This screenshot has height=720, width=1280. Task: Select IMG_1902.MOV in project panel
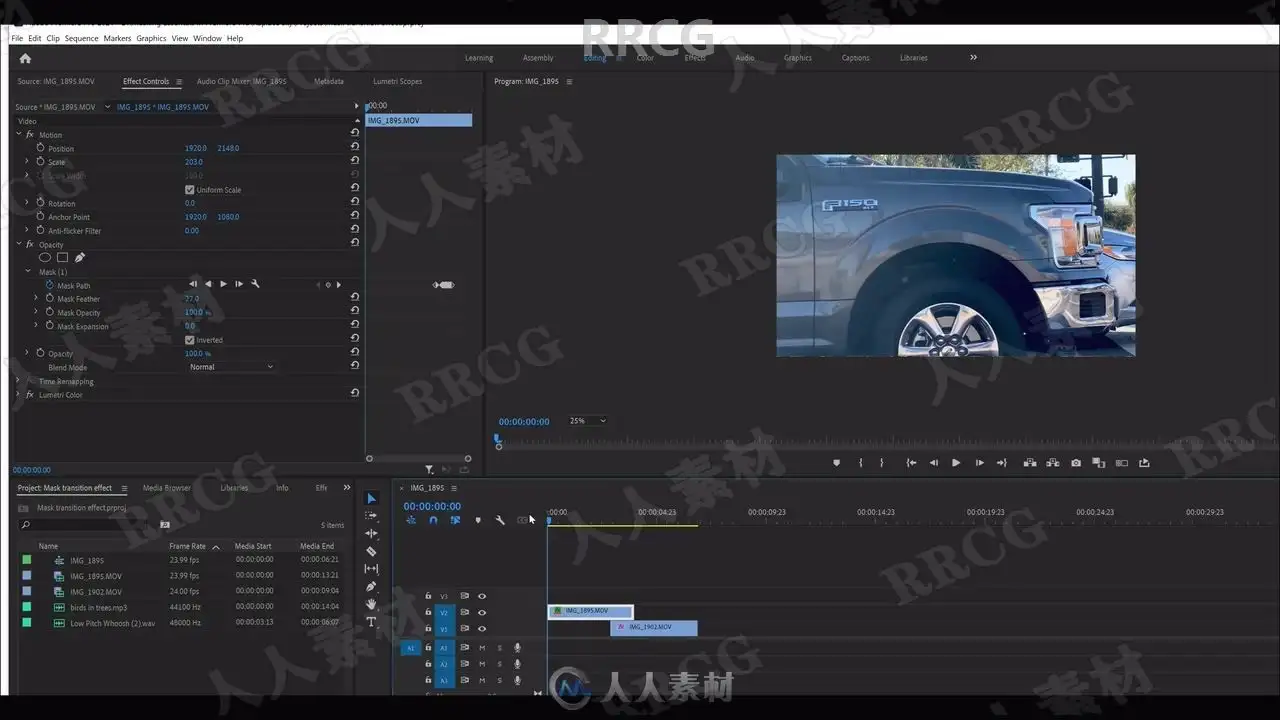coord(96,591)
